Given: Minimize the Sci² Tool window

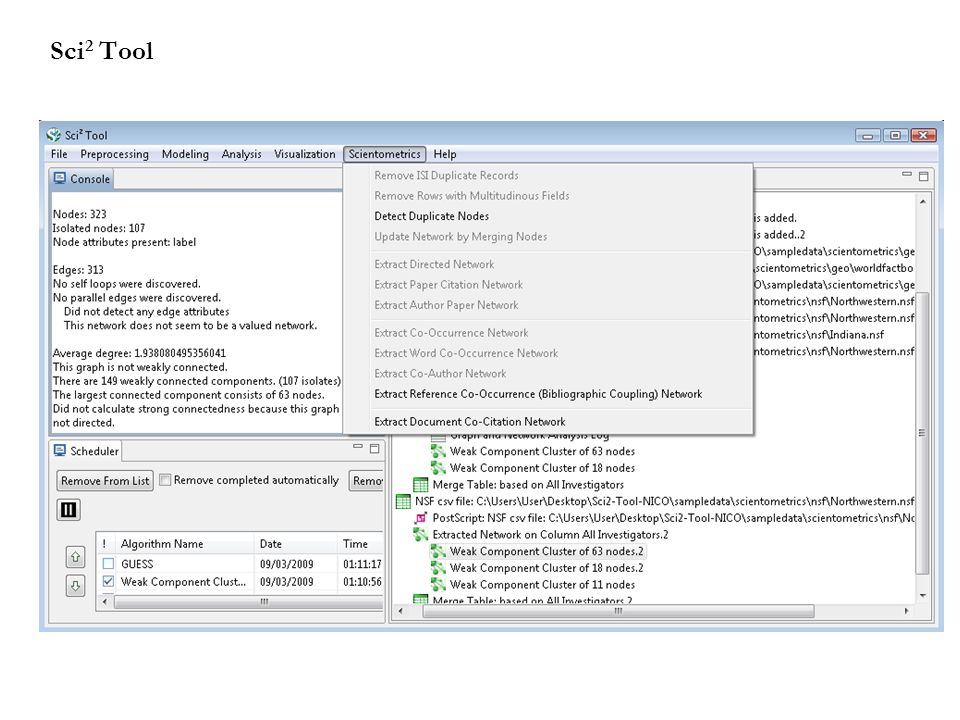Looking at the screenshot, I should pyautogui.click(x=868, y=135).
